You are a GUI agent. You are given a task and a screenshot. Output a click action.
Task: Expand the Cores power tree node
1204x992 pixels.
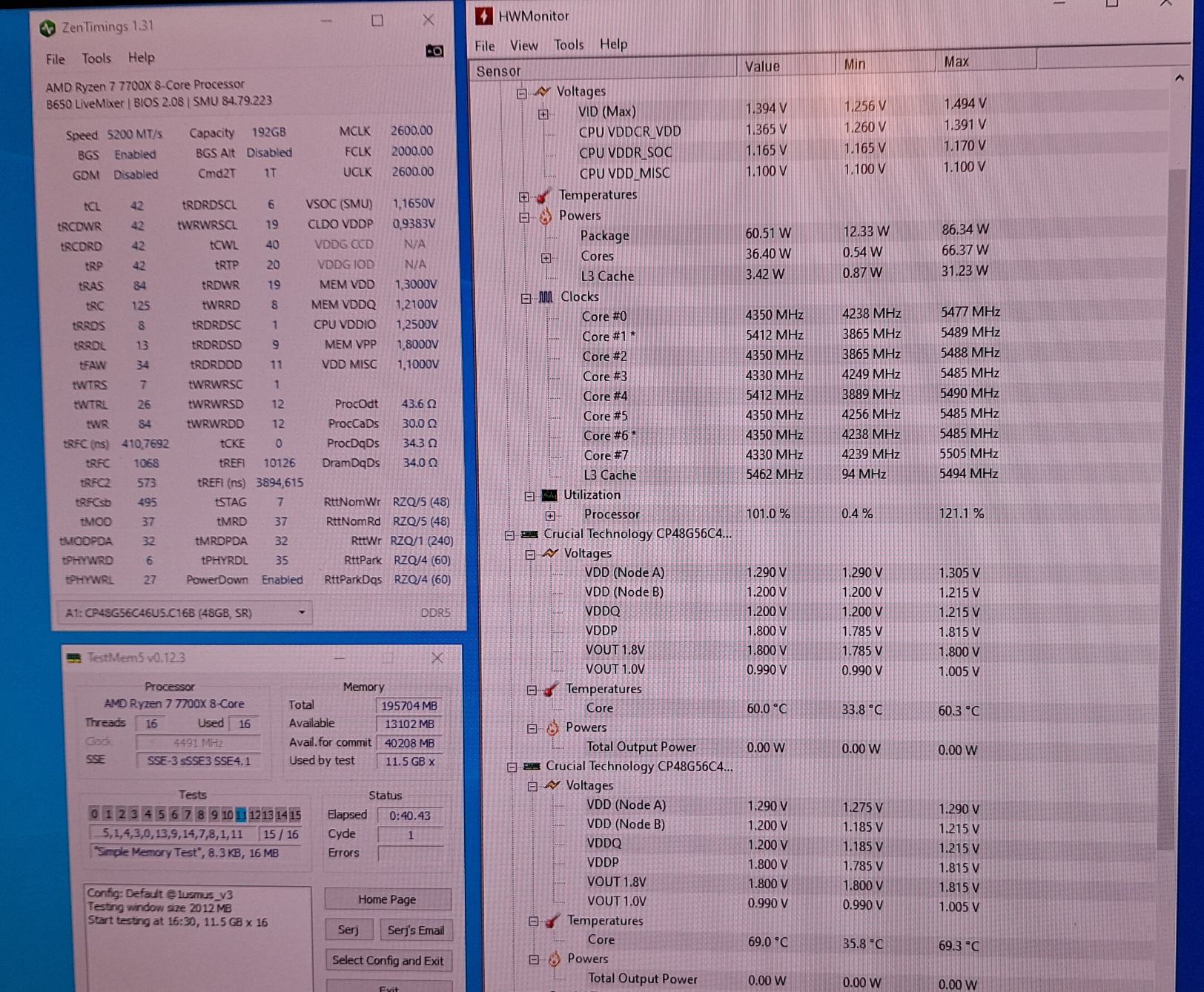[x=546, y=258]
